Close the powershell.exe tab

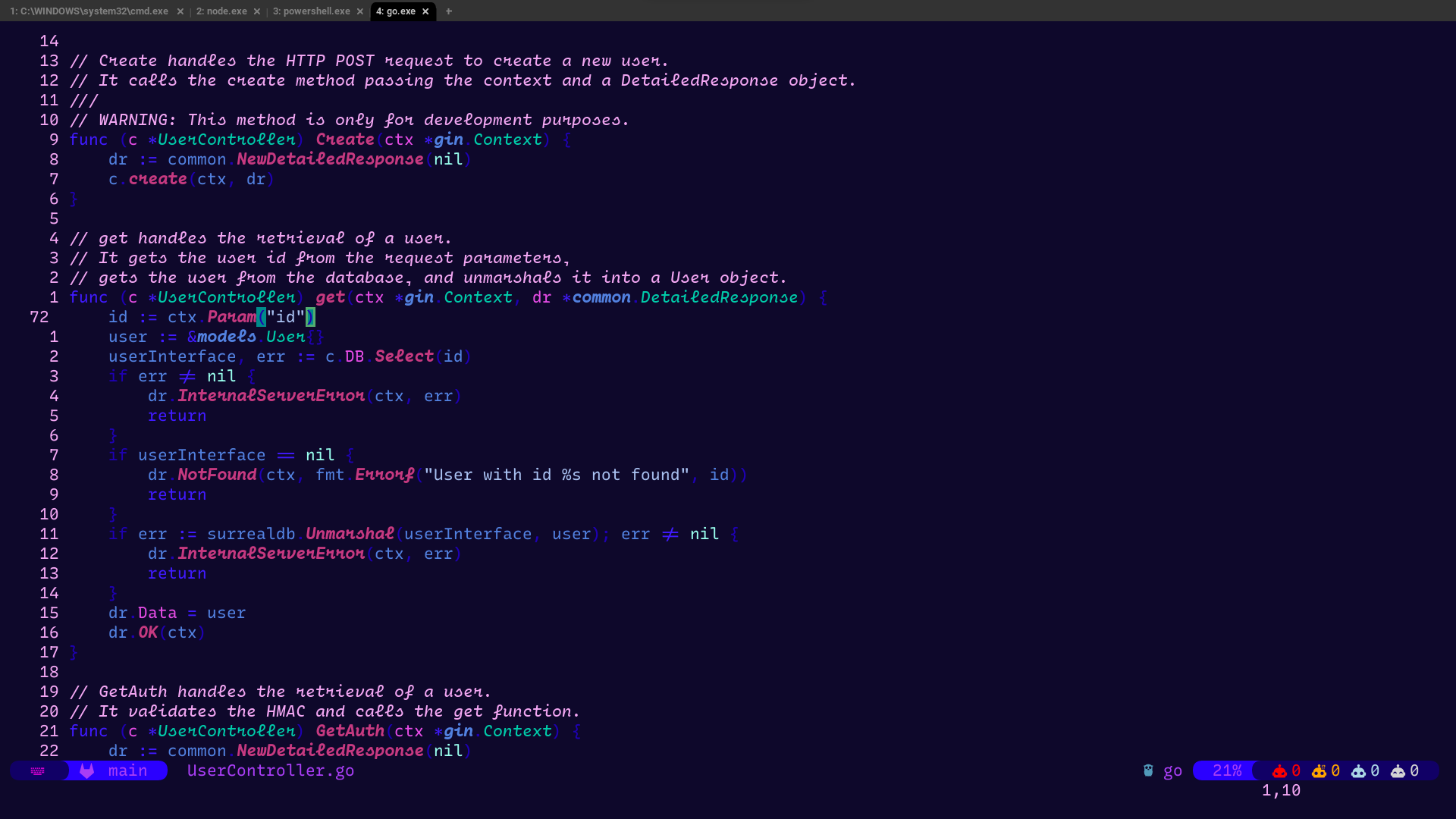360,11
